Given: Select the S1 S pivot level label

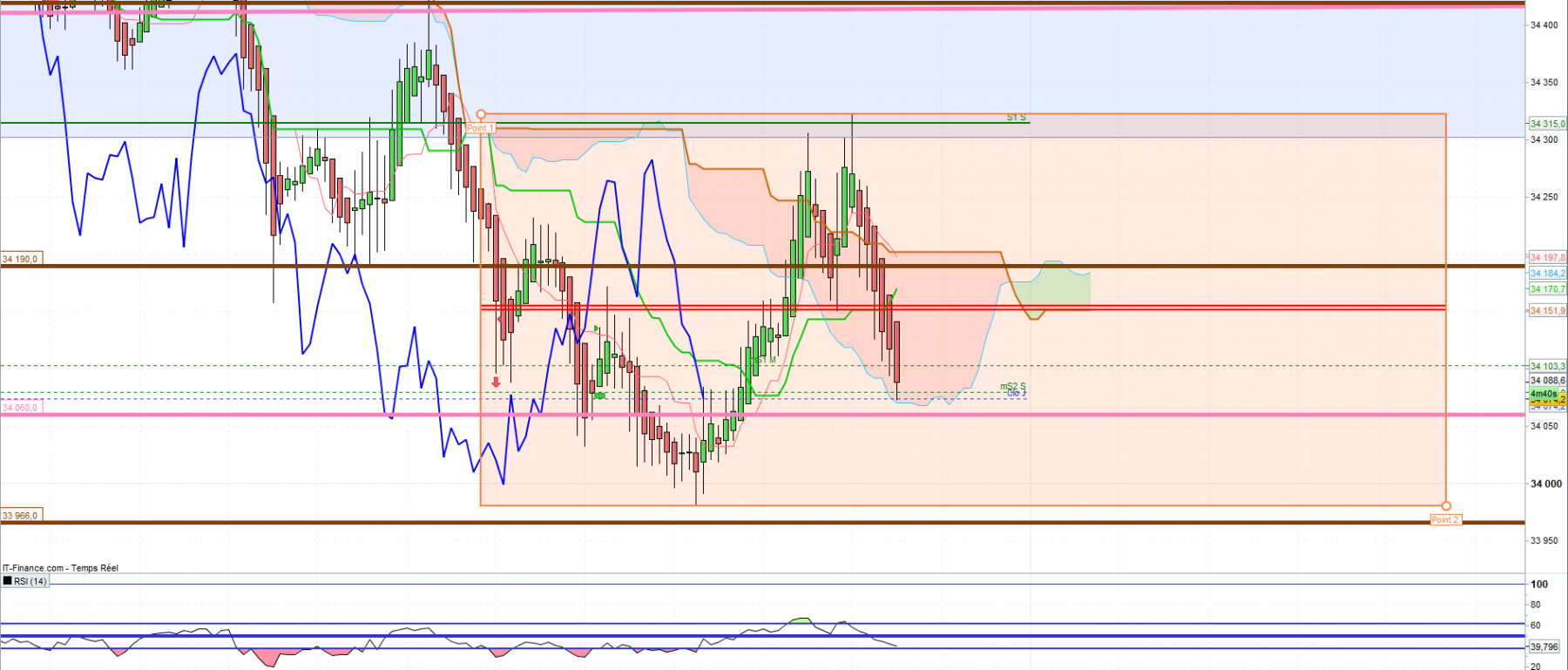Looking at the screenshot, I should pyautogui.click(x=1017, y=117).
